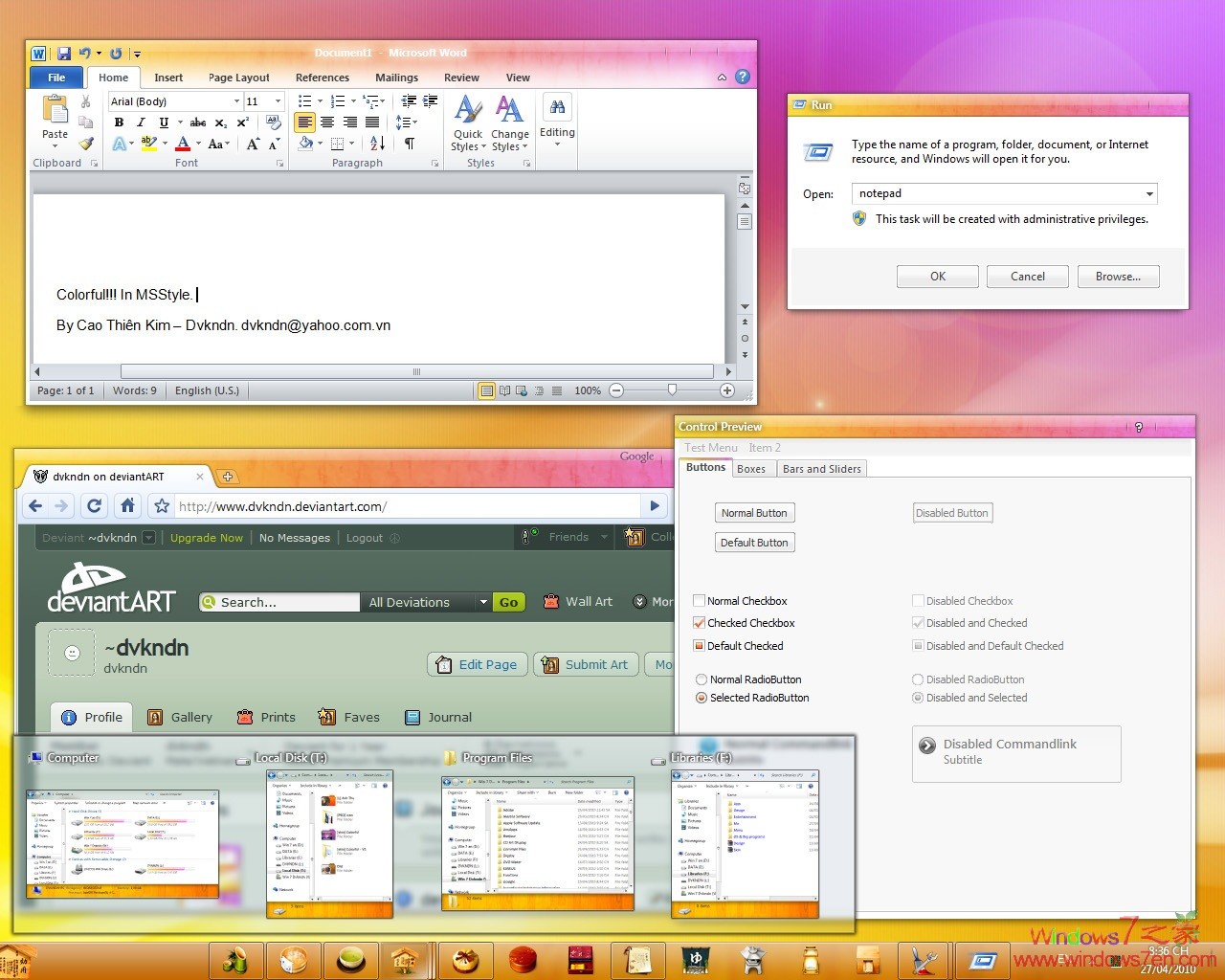Screen dimensions: 1225x980
Task: Check the Normal Checkbox in Control Preview
Action: point(700,600)
